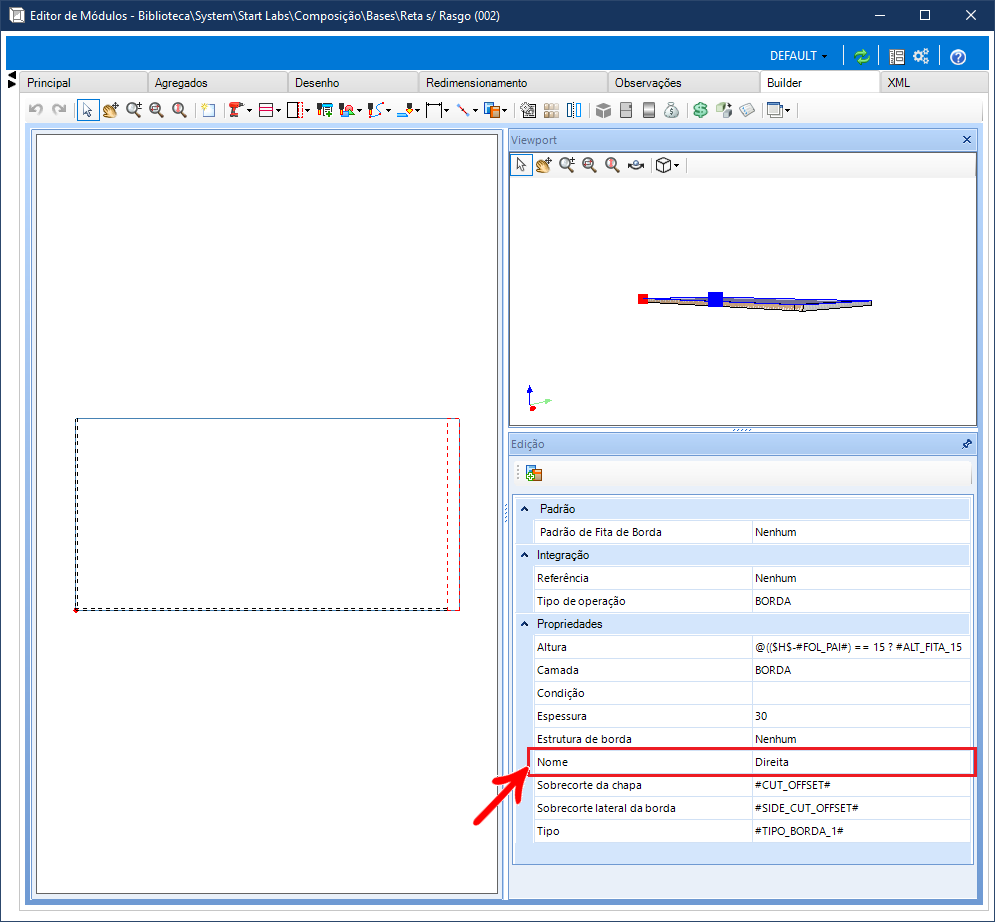Click the gear sheet settings icon
This screenshot has width=995, height=922.
[528, 110]
